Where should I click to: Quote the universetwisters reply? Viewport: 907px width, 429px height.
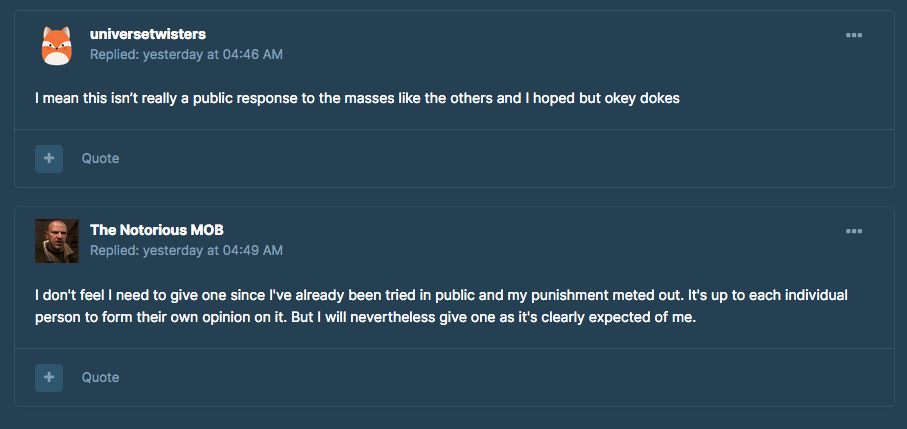[100, 158]
